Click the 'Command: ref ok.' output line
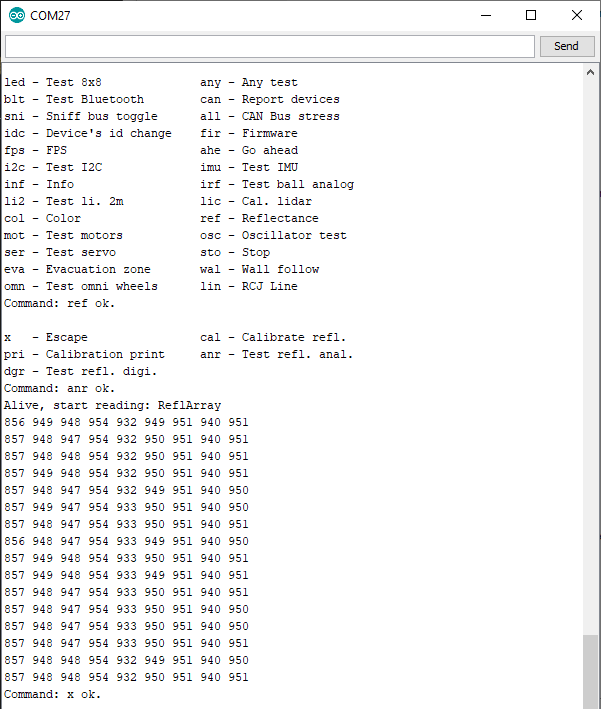601x709 pixels. coord(59,303)
